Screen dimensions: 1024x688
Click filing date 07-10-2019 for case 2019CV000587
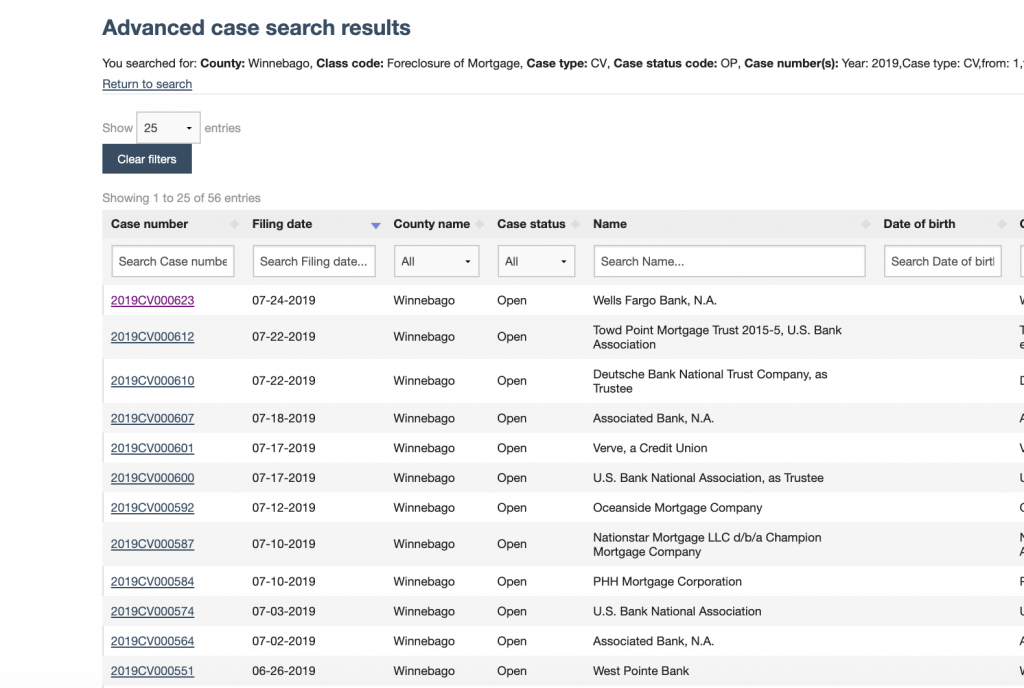coord(283,544)
